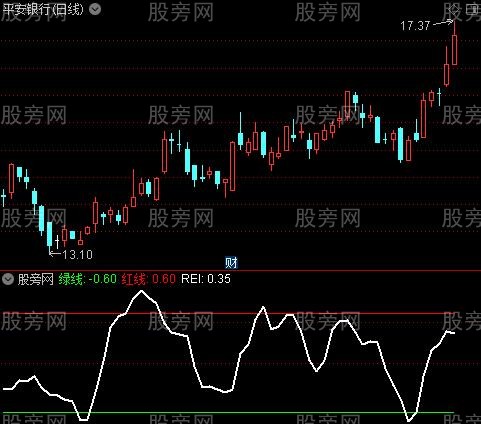Click the 17.37 high price label
Screen dimensions: 481x424
[415, 26]
